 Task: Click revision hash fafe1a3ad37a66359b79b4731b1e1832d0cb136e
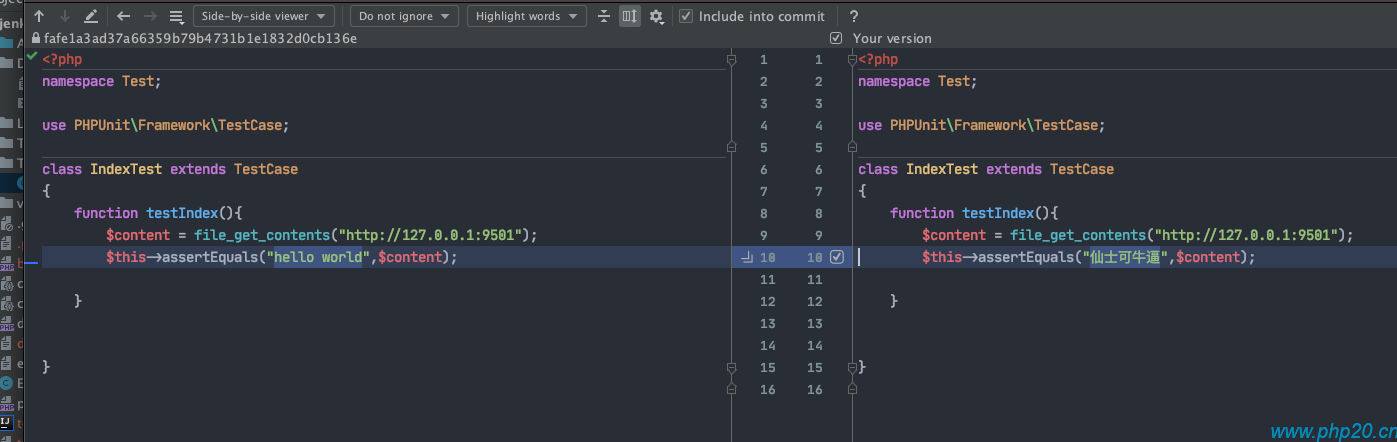200,38
